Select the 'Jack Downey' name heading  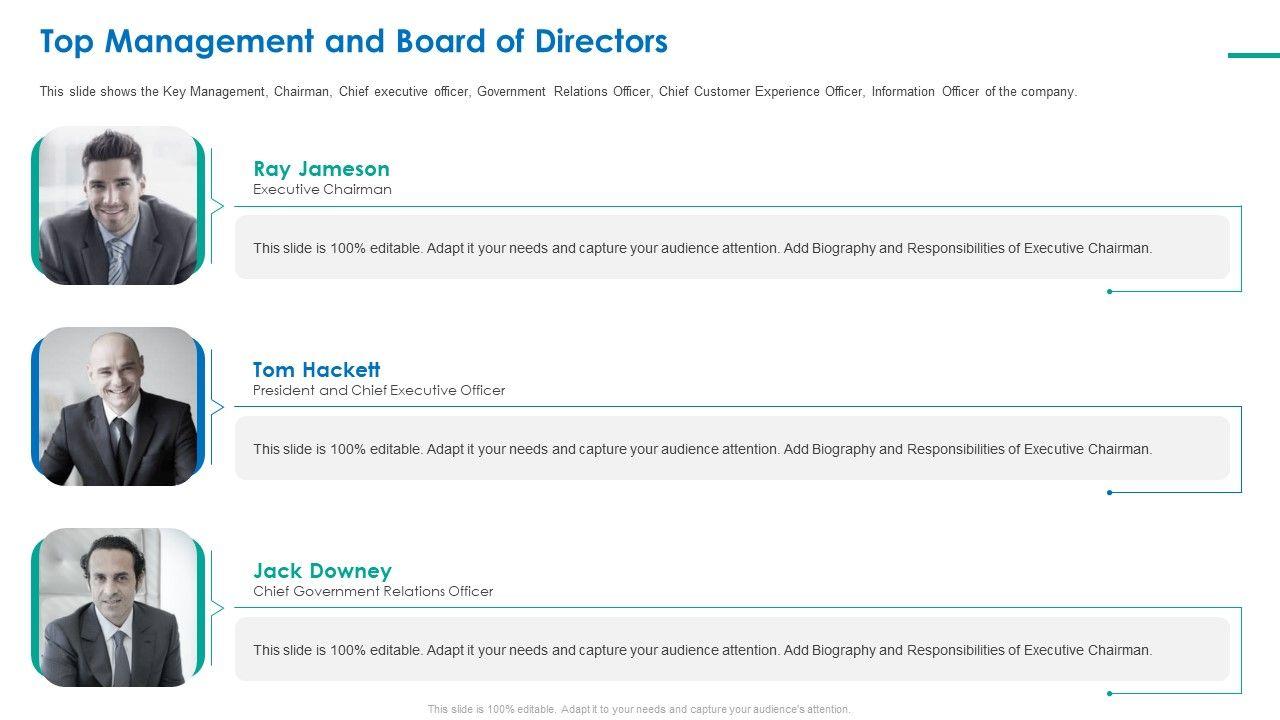[322, 571]
